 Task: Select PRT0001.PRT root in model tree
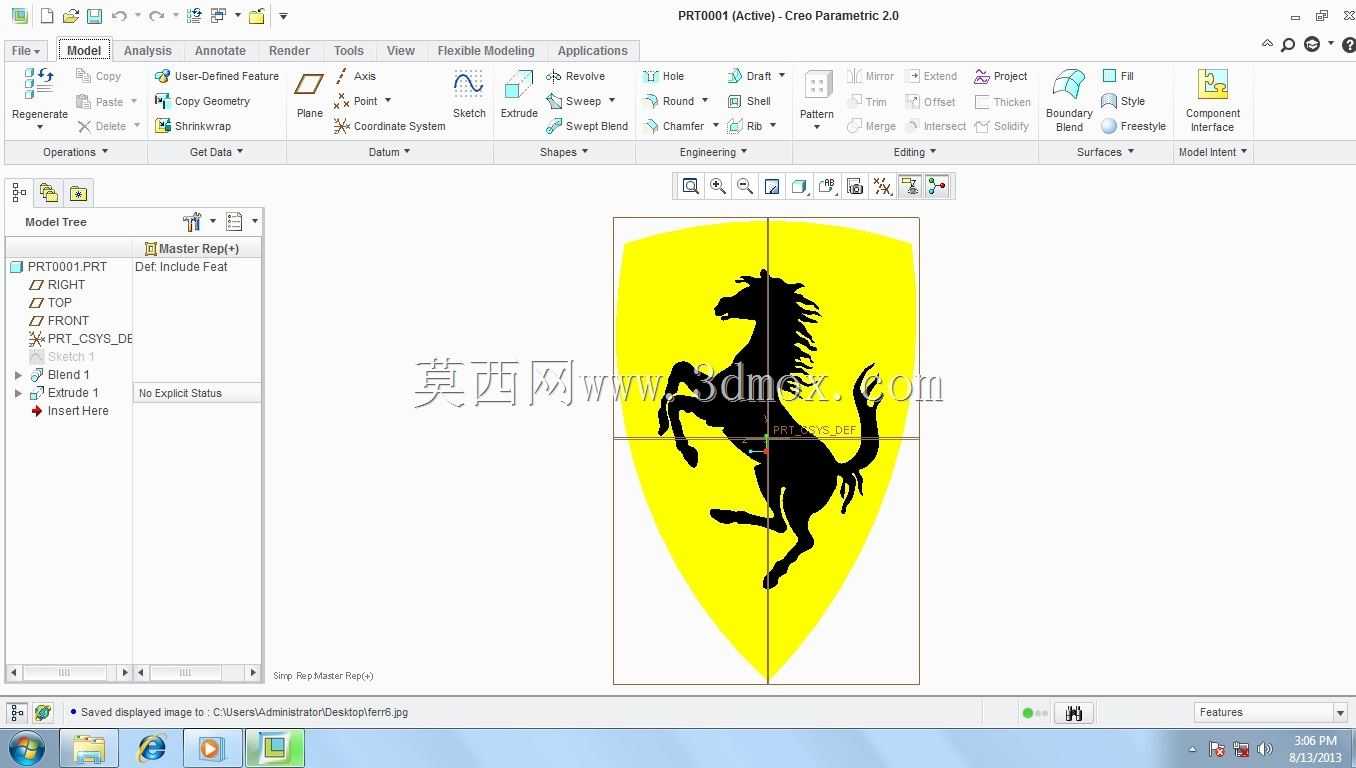coord(67,267)
